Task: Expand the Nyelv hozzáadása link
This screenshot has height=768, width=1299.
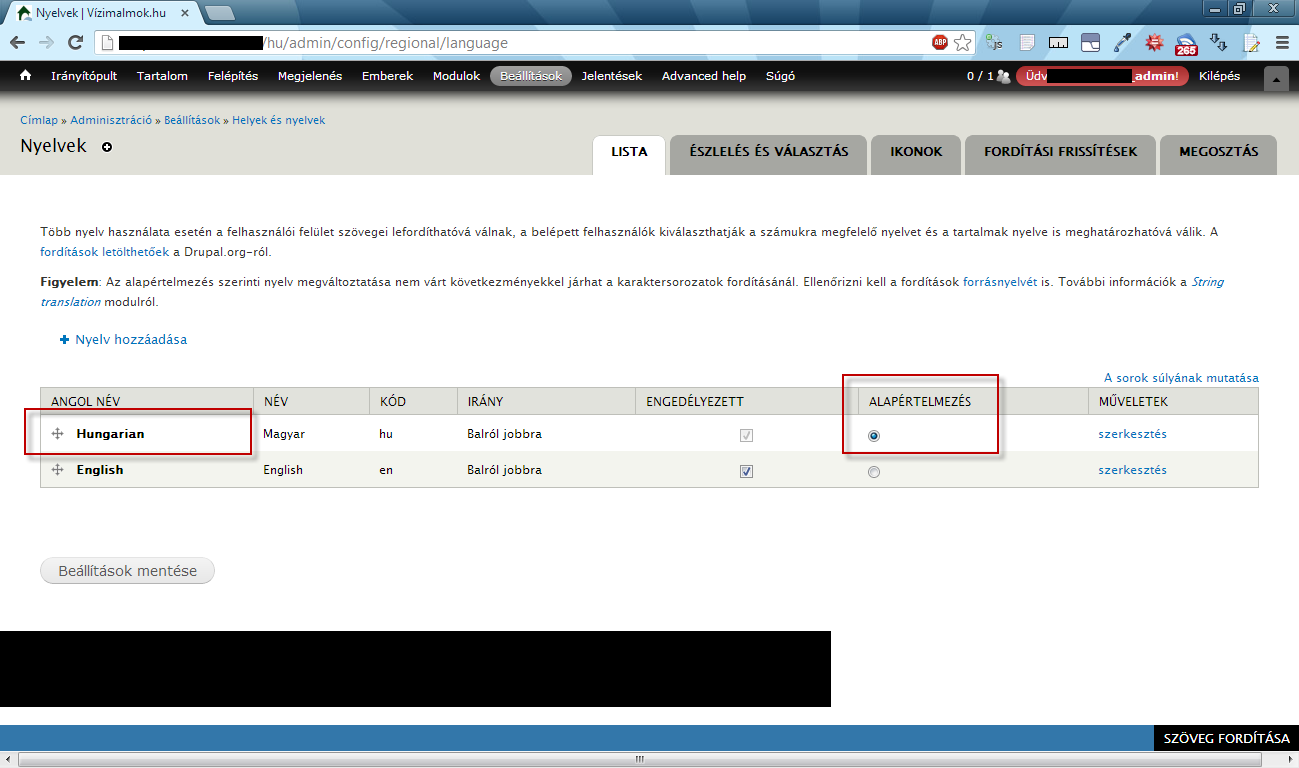Action: coord(130,340)
